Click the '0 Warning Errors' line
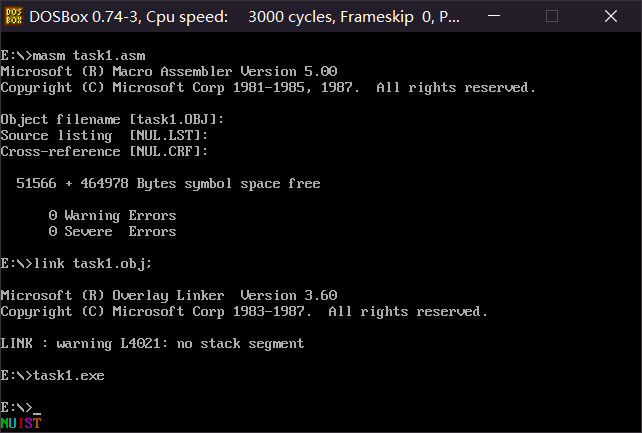 (112, 216)
